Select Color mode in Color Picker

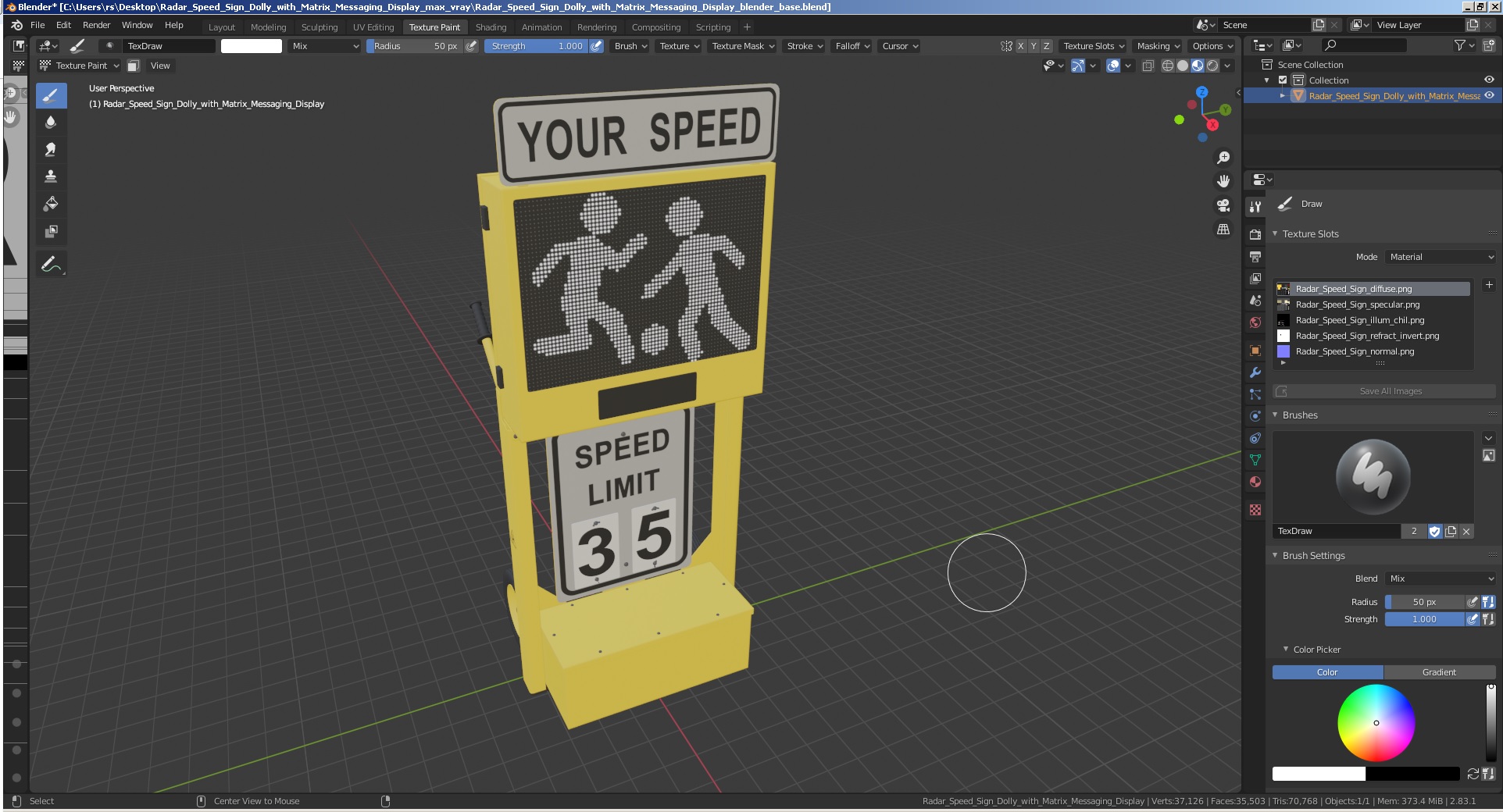coord(1327,672)
